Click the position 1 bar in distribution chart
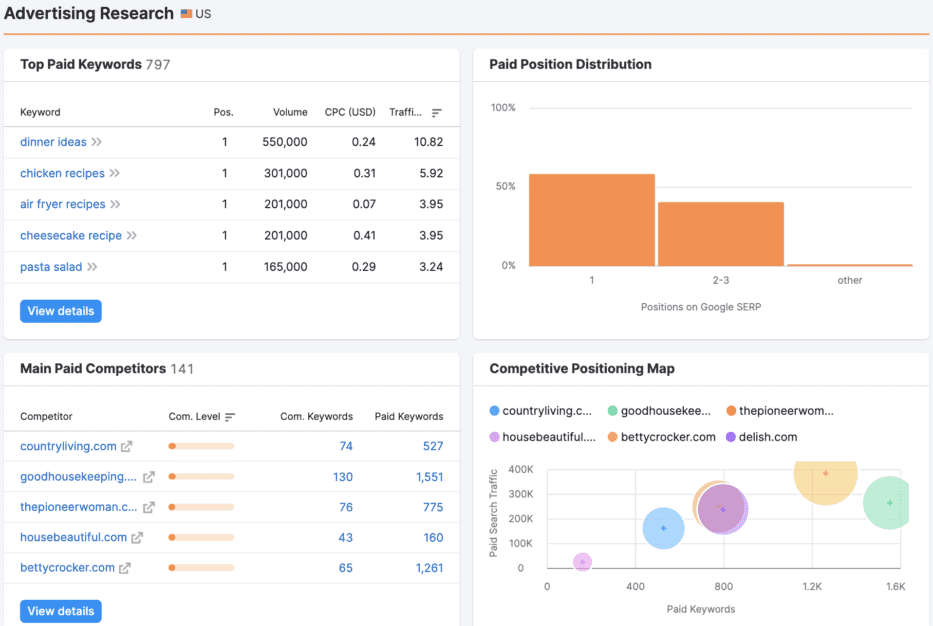The height and width of the screenshot is (626, 933). pos(592,220)
